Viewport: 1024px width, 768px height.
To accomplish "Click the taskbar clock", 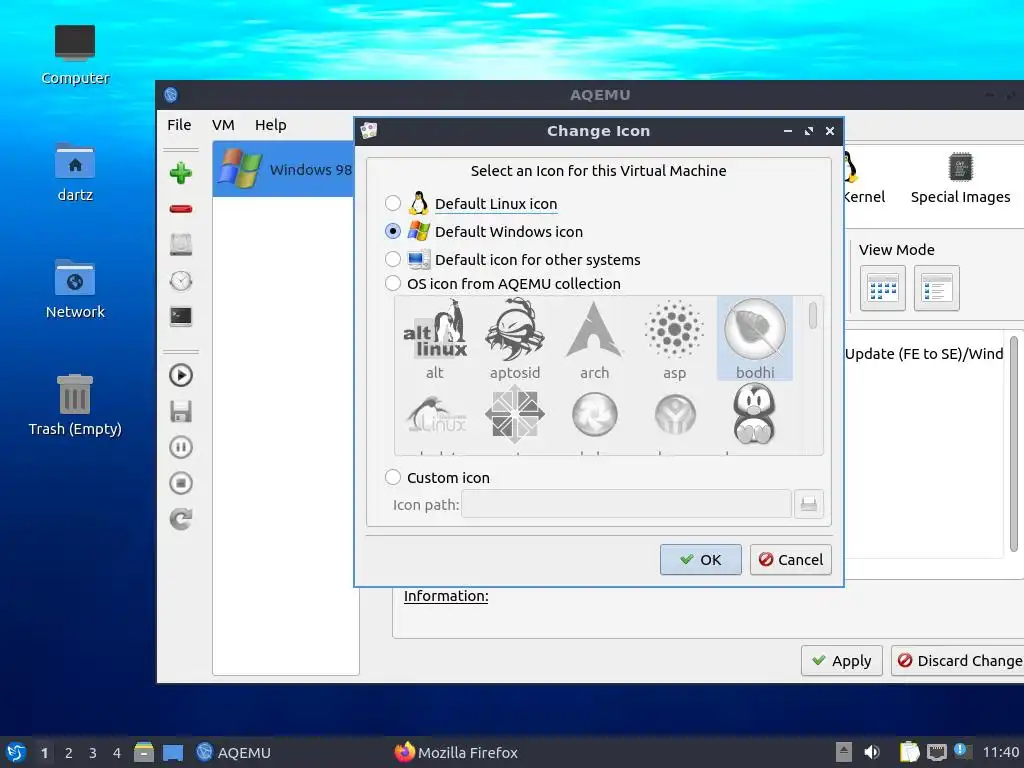I will tap(1000, 752).
